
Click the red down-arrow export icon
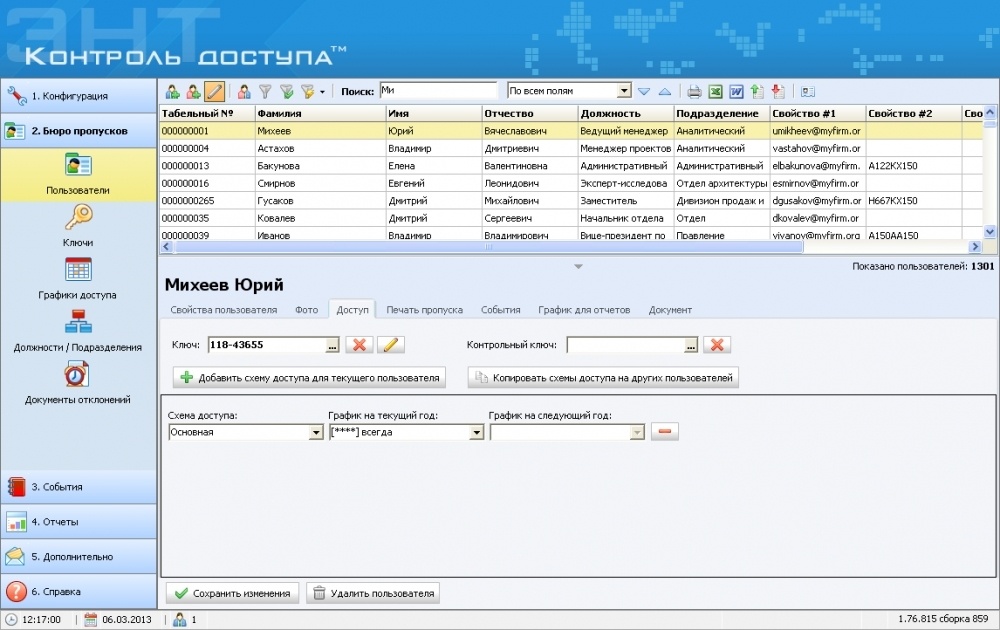pos(778,92)
